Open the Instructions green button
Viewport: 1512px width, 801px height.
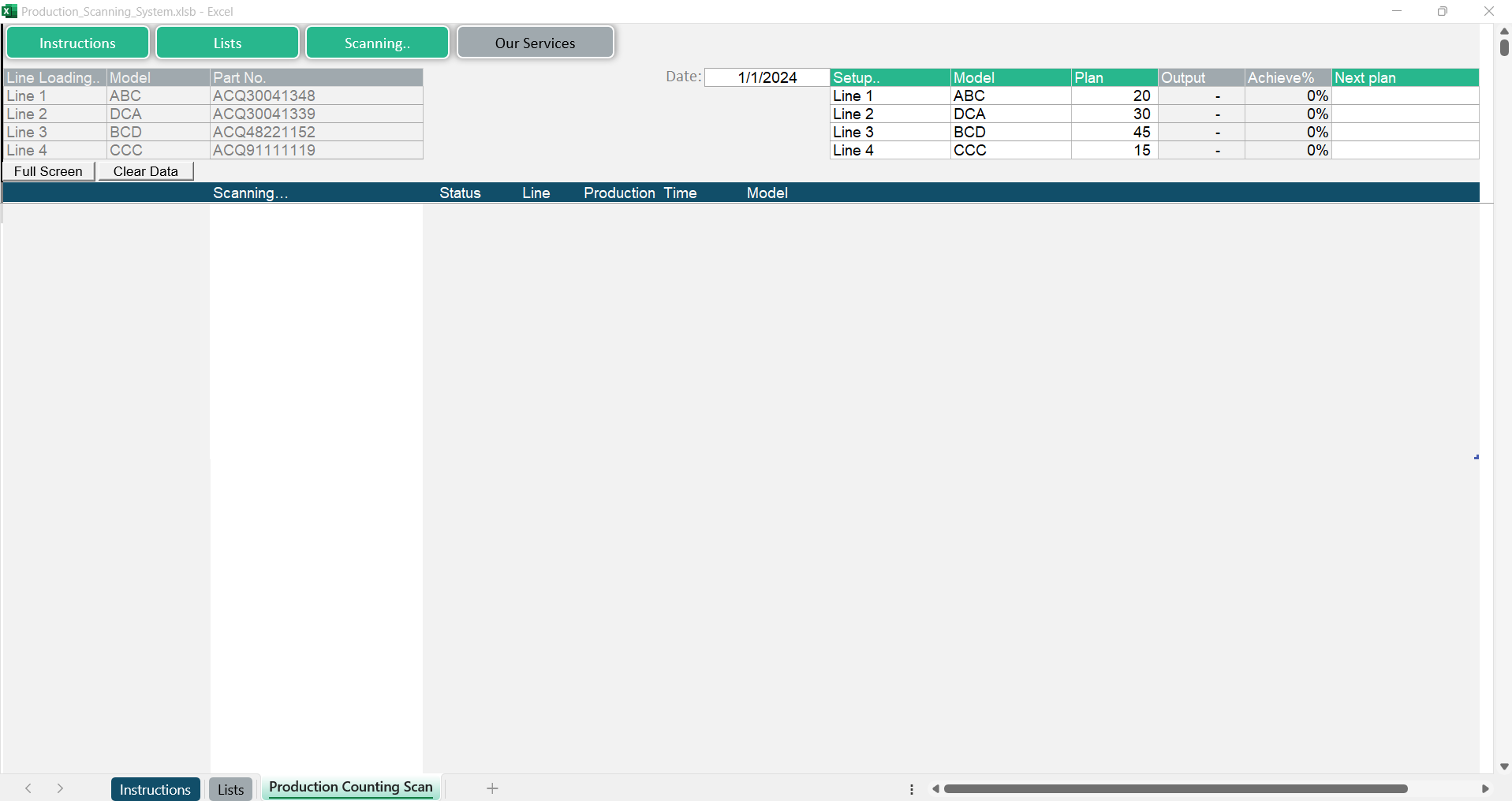[77, 43]
